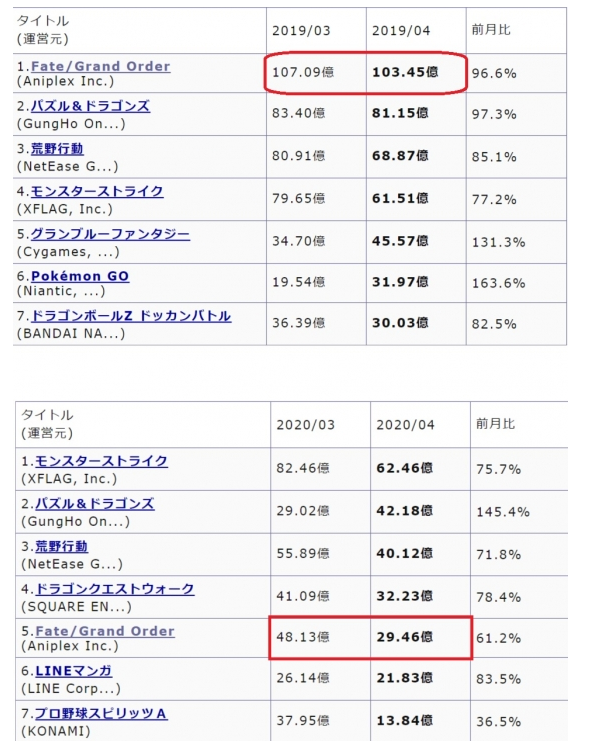The image size is (604, 749).
Task: Open the LINEマンガ link
Action: (x=74, y=671)
